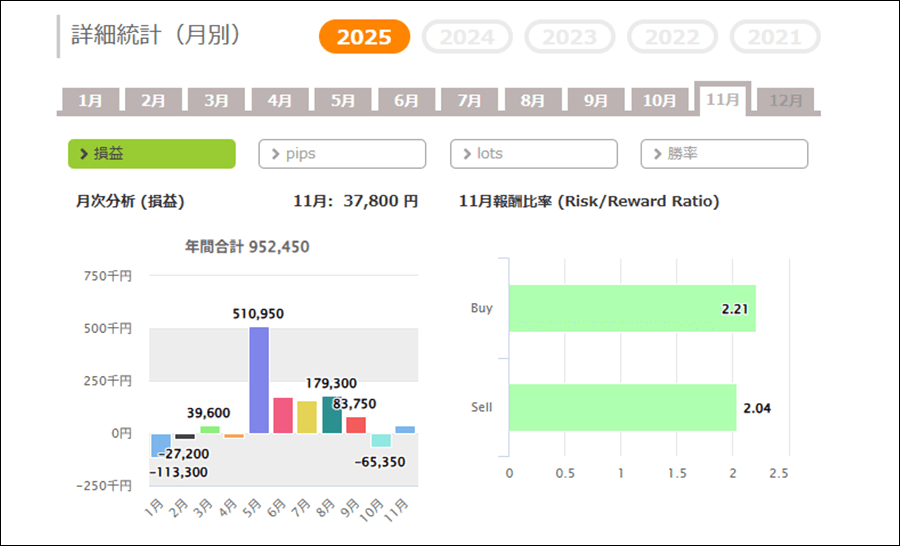Select the 2025 year button

[x=364, y=38]
